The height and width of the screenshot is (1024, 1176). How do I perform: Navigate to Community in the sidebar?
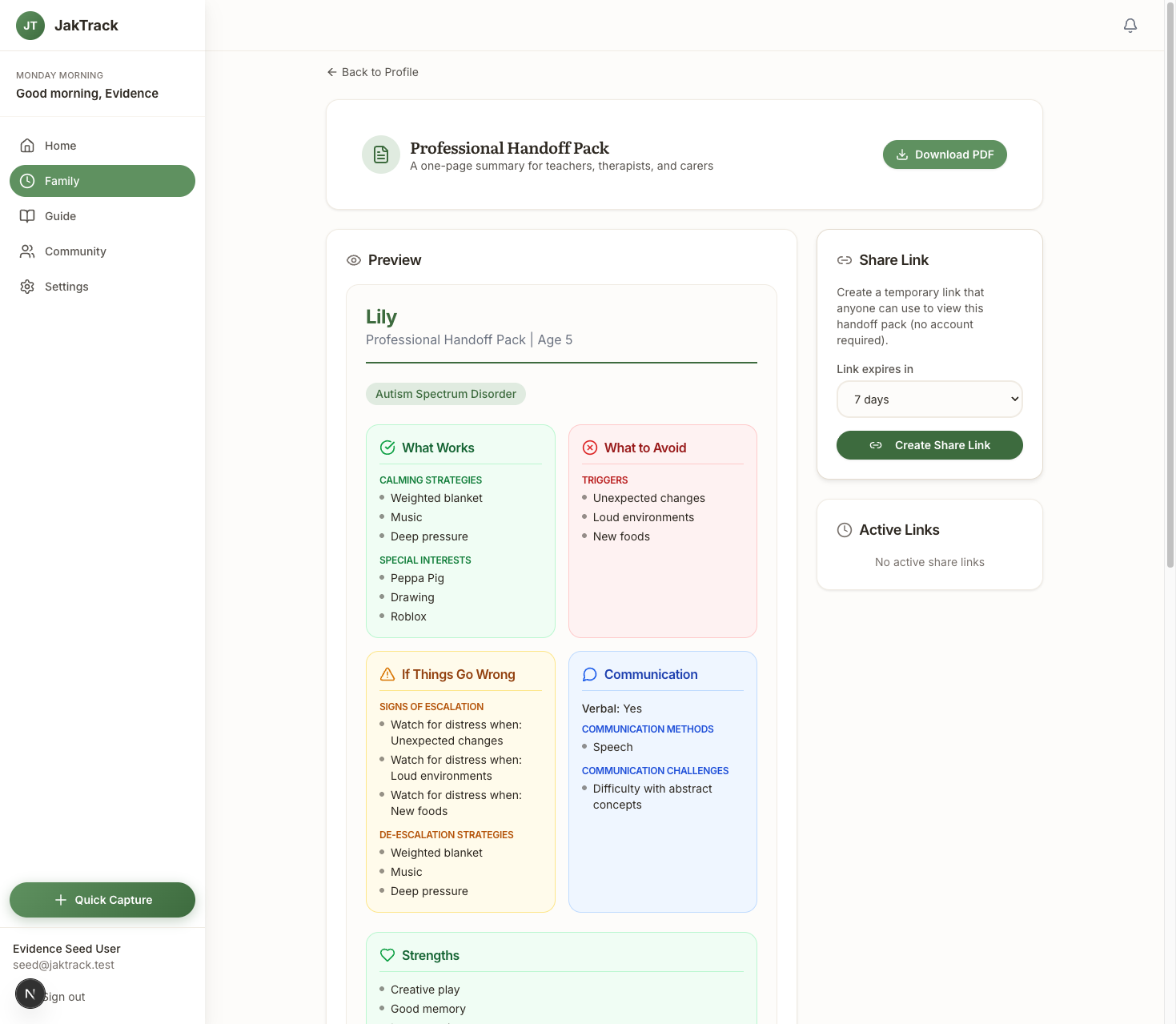(75, 251)
